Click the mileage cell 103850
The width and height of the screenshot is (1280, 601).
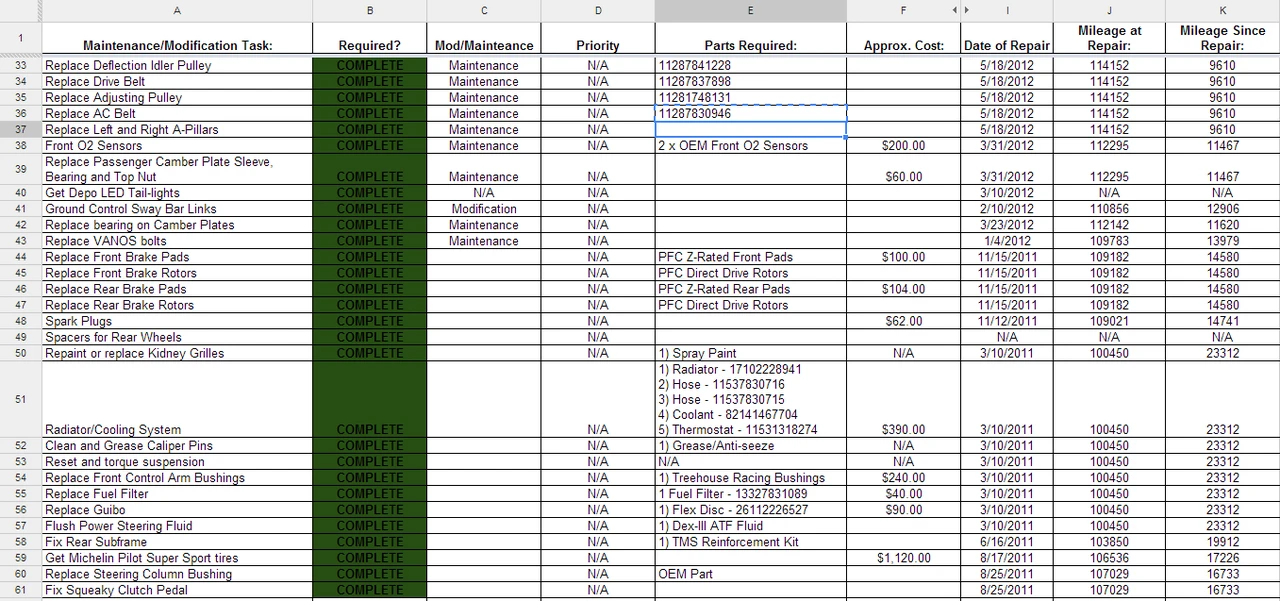click(1109, 542)
